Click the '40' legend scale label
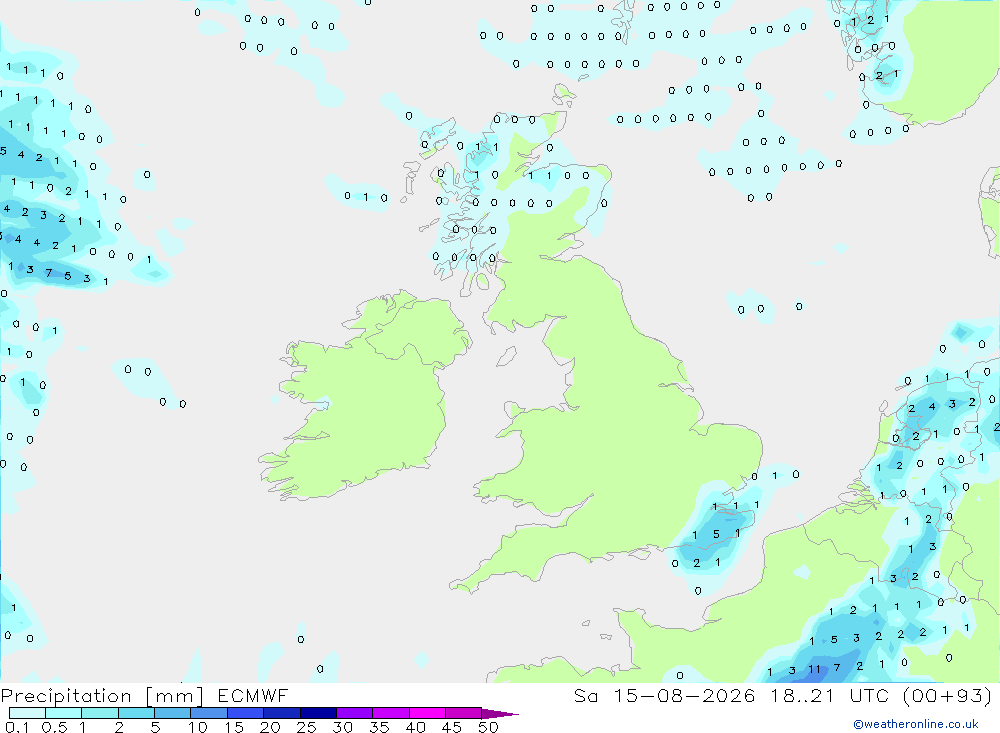 [x=415, y=727]
